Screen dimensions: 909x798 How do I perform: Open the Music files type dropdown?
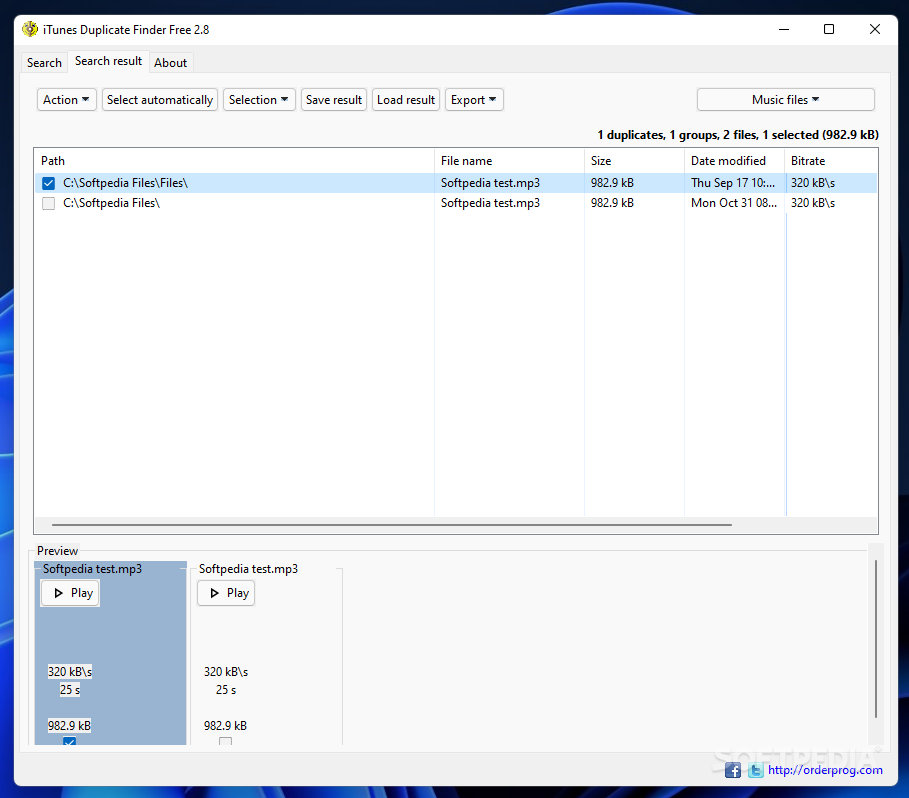[786, 100]
